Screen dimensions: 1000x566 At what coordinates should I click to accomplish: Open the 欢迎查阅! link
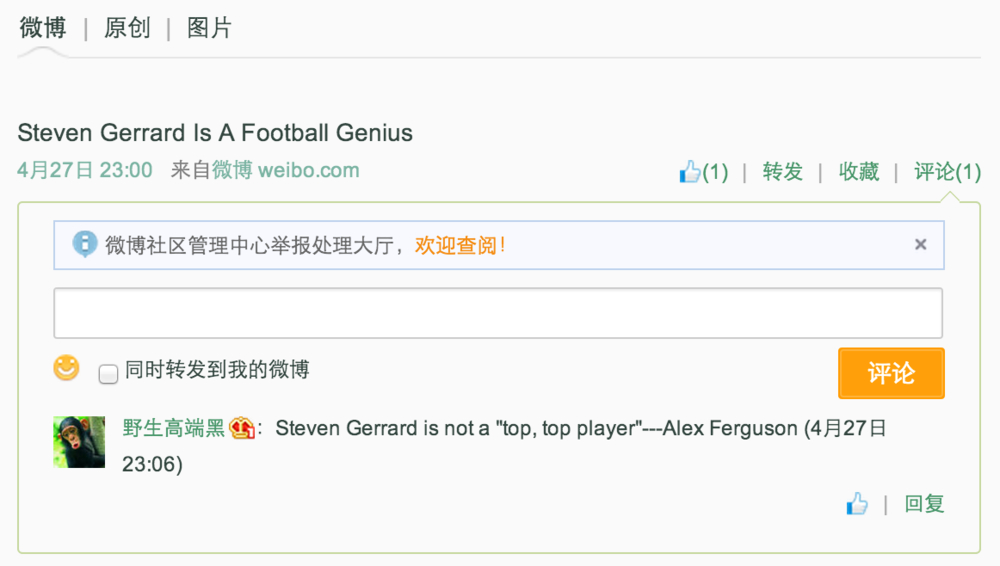460,245
